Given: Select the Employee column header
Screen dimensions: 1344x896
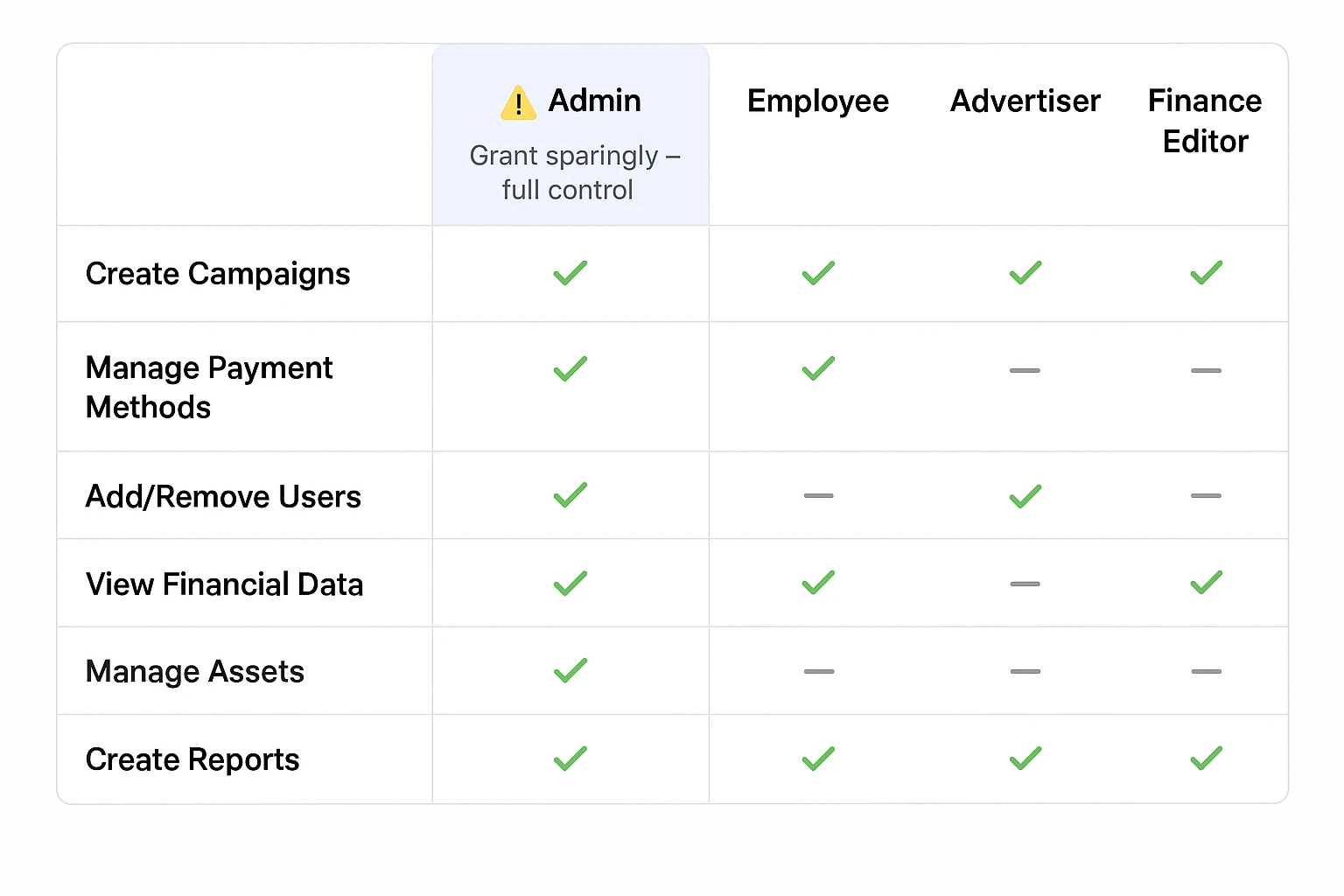Looking at the screenshot, I should [818, 101].
